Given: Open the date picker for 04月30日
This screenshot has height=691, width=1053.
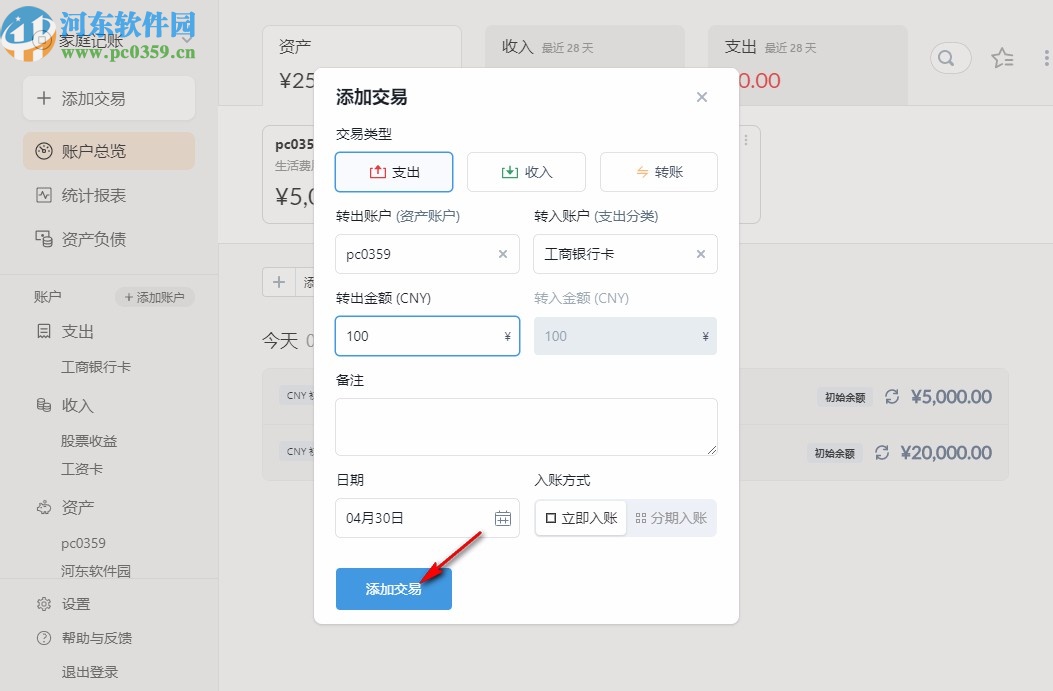Looking at the screenshot, I should click(x=505, y=518).
